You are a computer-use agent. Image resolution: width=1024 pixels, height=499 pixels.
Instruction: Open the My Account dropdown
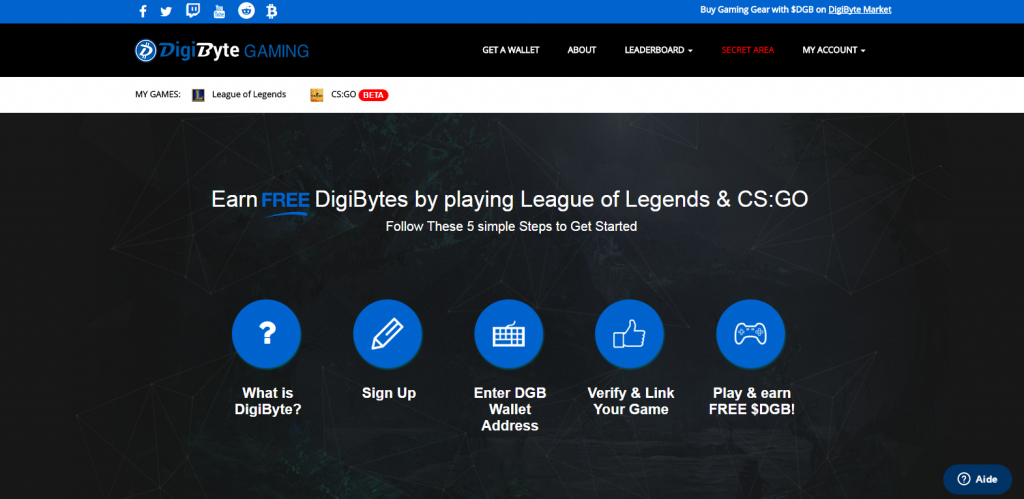(833, 50)
